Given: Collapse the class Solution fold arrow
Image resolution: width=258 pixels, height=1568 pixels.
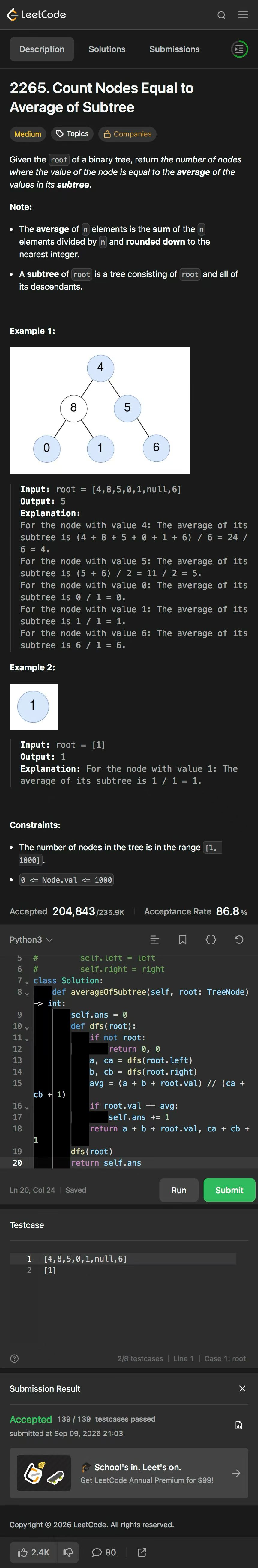Looking at the screenshot, I should [27, 981].
